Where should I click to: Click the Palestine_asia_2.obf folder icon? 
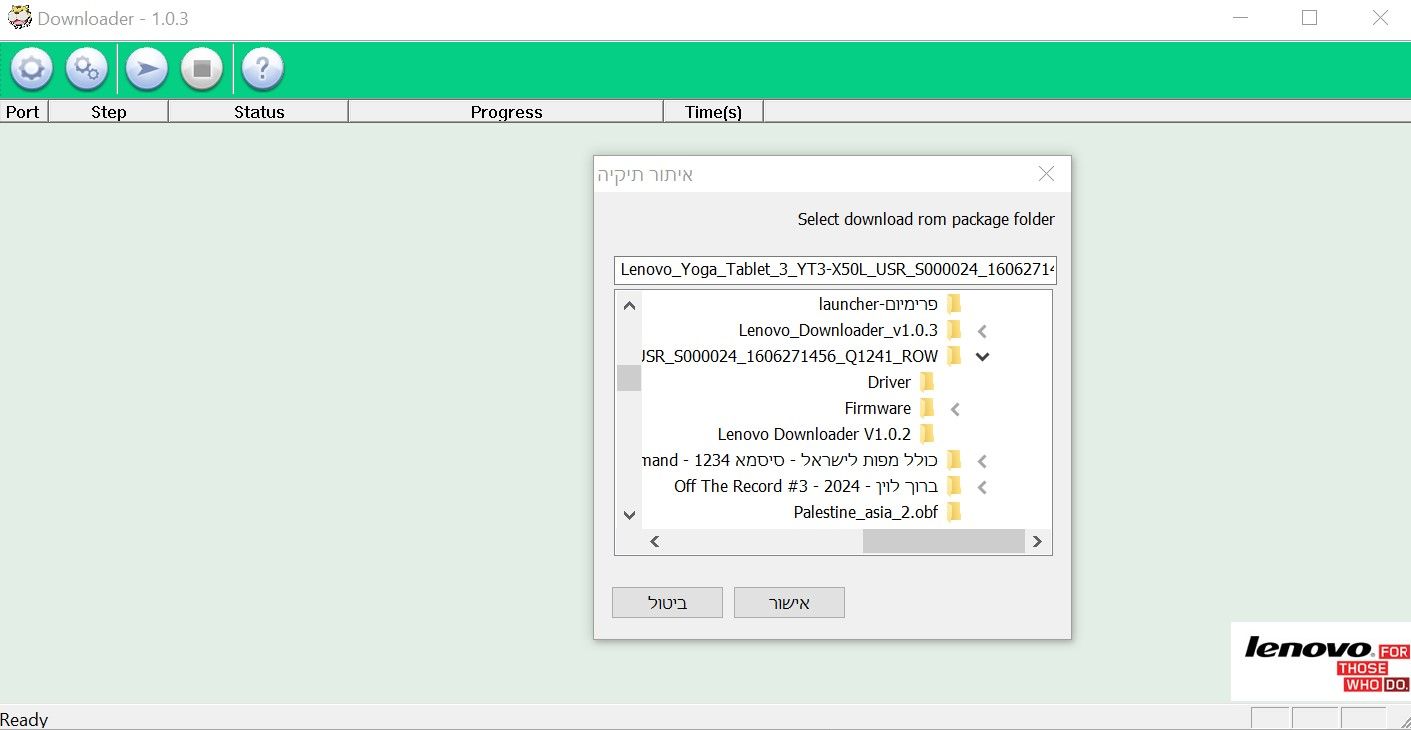pos(954,512)
